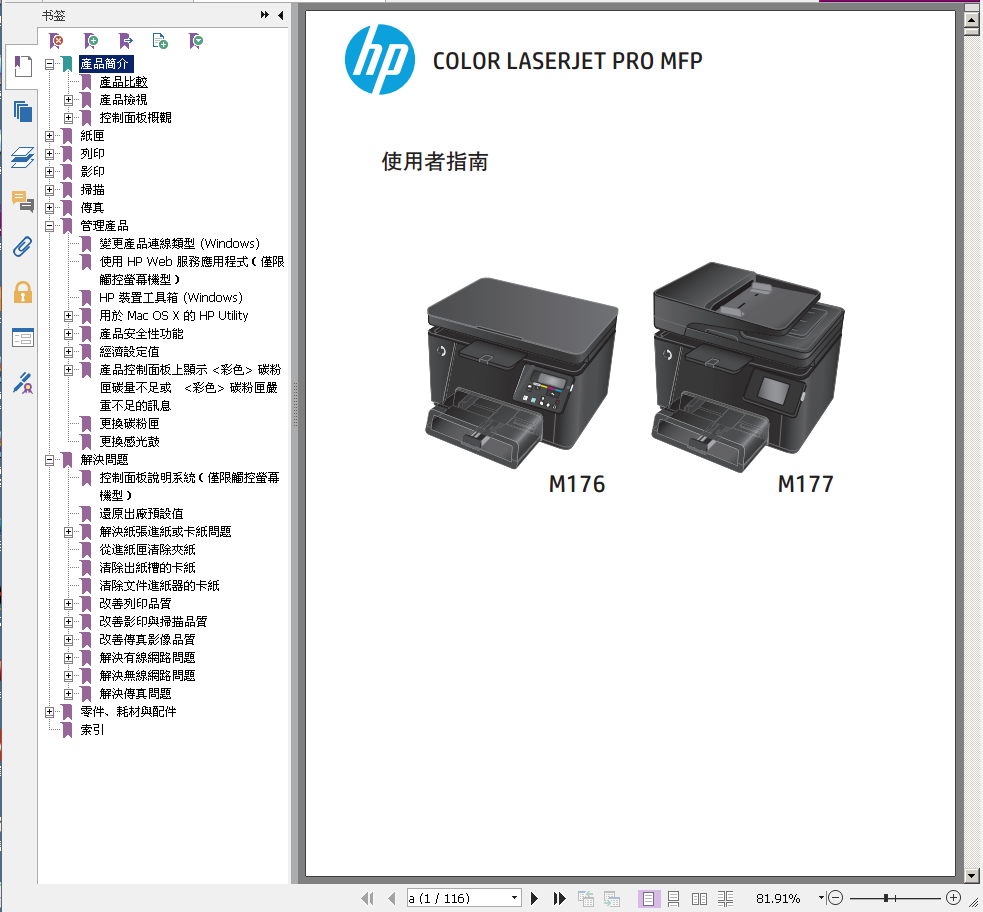
Task: Open the 更換碳粉匣 bookmark
Action: click(129, 424)
